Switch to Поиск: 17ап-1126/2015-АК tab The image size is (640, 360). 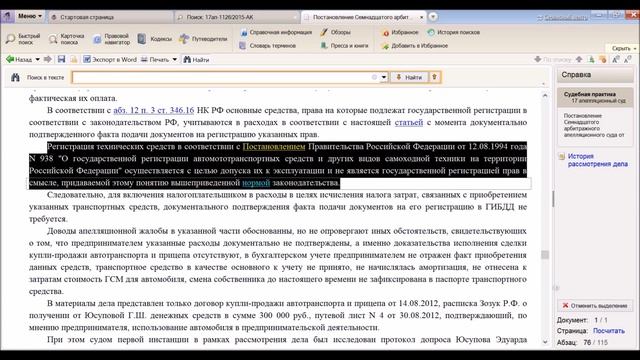pos(236,17)
